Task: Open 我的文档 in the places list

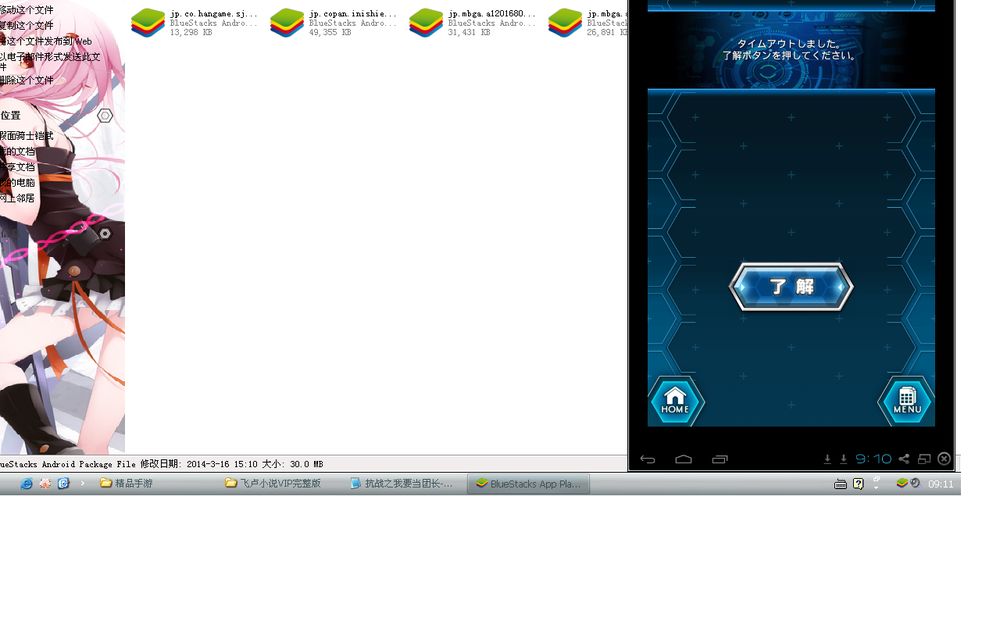Action: pos(18,151)
